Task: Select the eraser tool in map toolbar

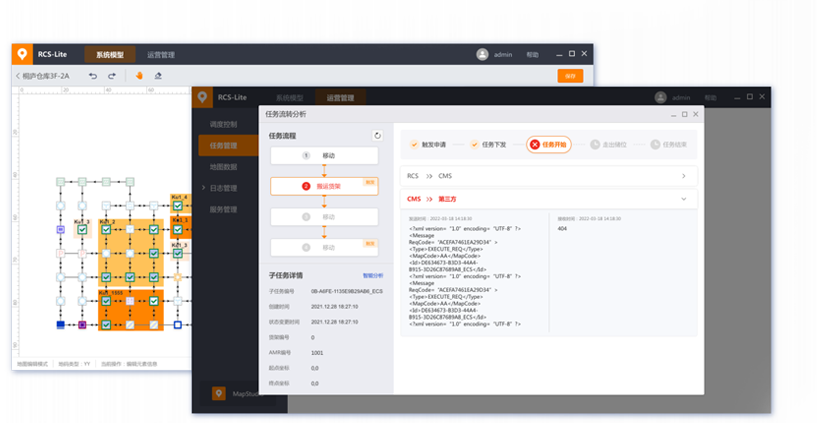Action: click(x=158, y=76)
